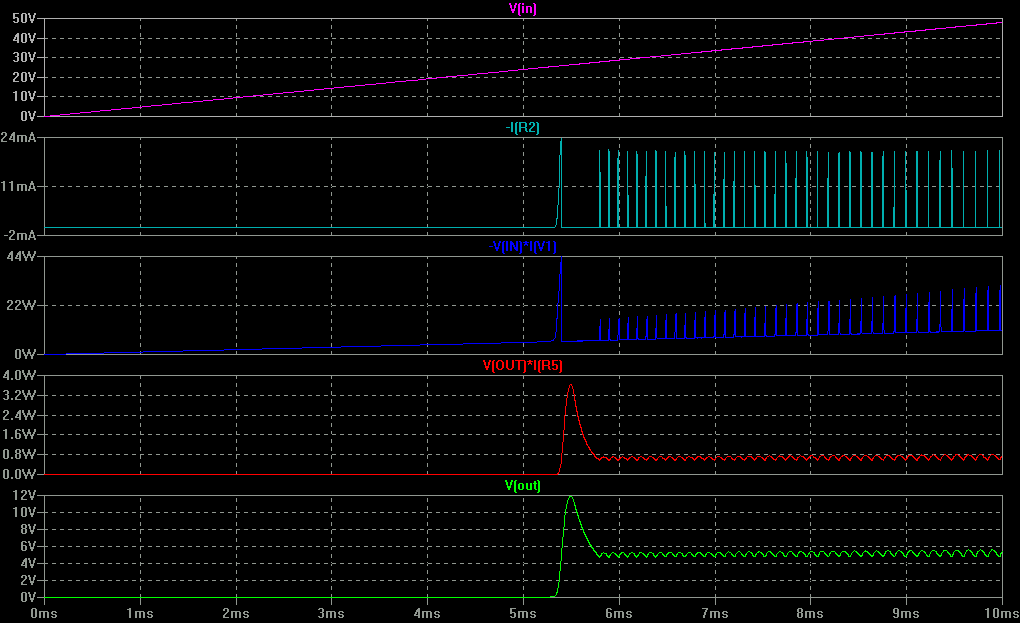
Task: Select the V(OUT)*I(R5) trace label
Action: point(522,365)
